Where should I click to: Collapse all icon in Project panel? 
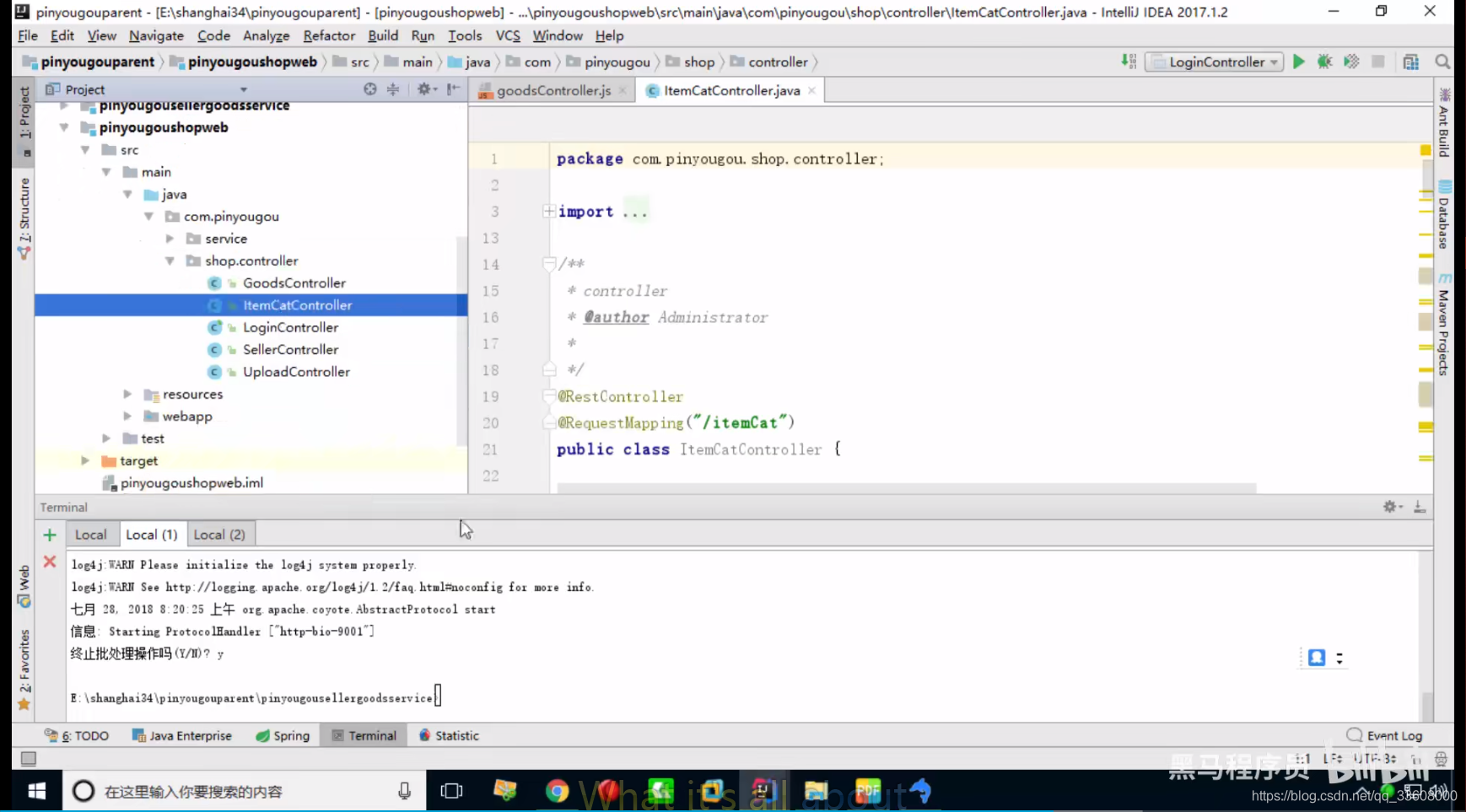[x=393, y=89]
